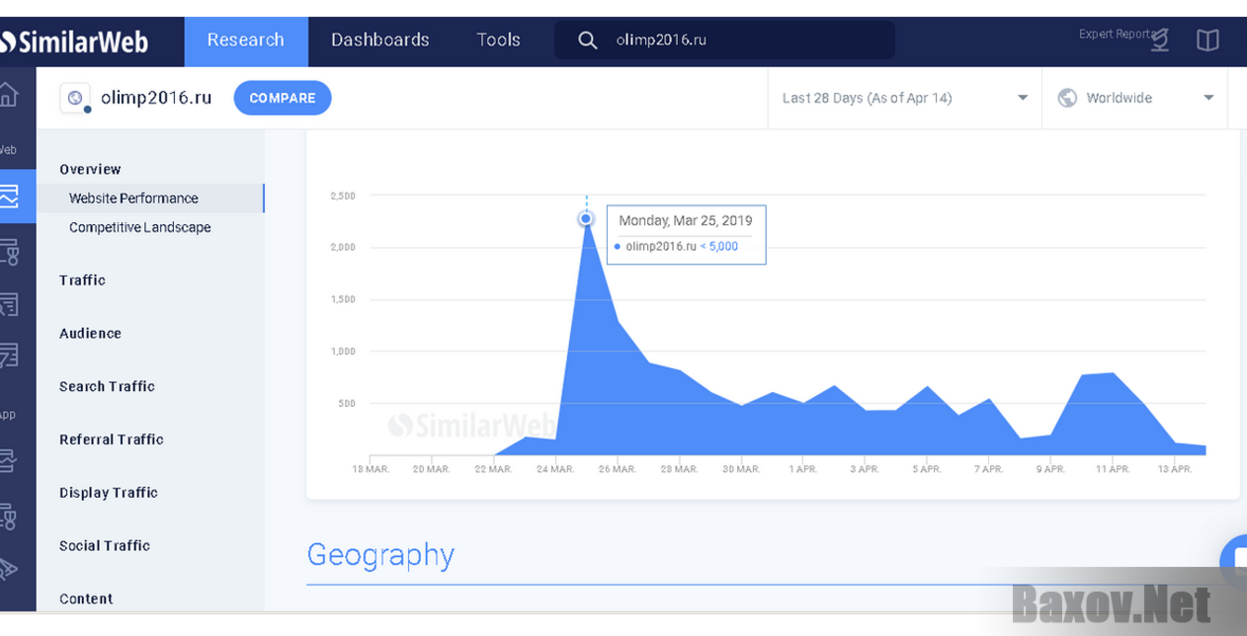Click the '28 MAR.' x-axis label
1247x636 pixels.
tap(680, 469)
